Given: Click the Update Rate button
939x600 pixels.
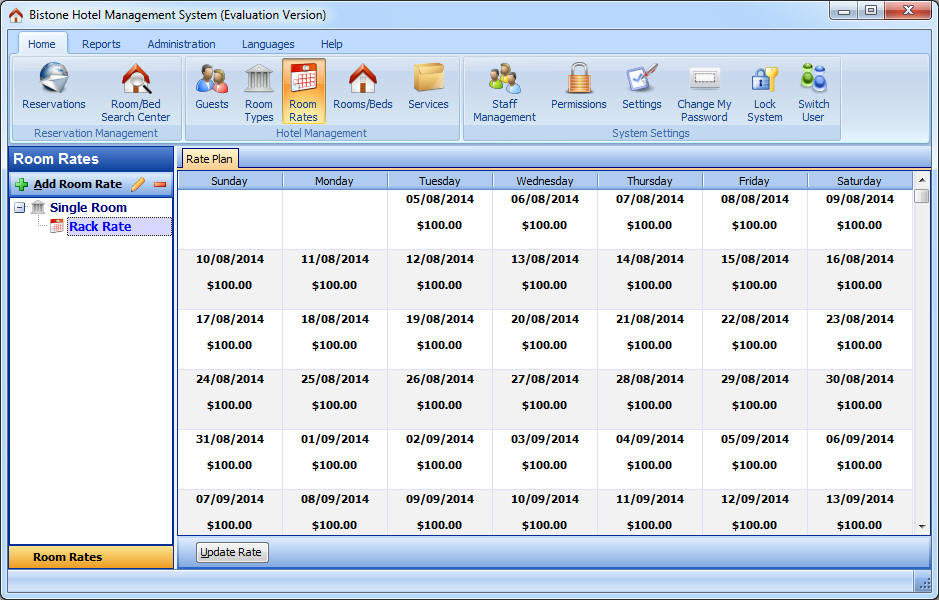Looking at the screenshot, I should coord(232,552).
